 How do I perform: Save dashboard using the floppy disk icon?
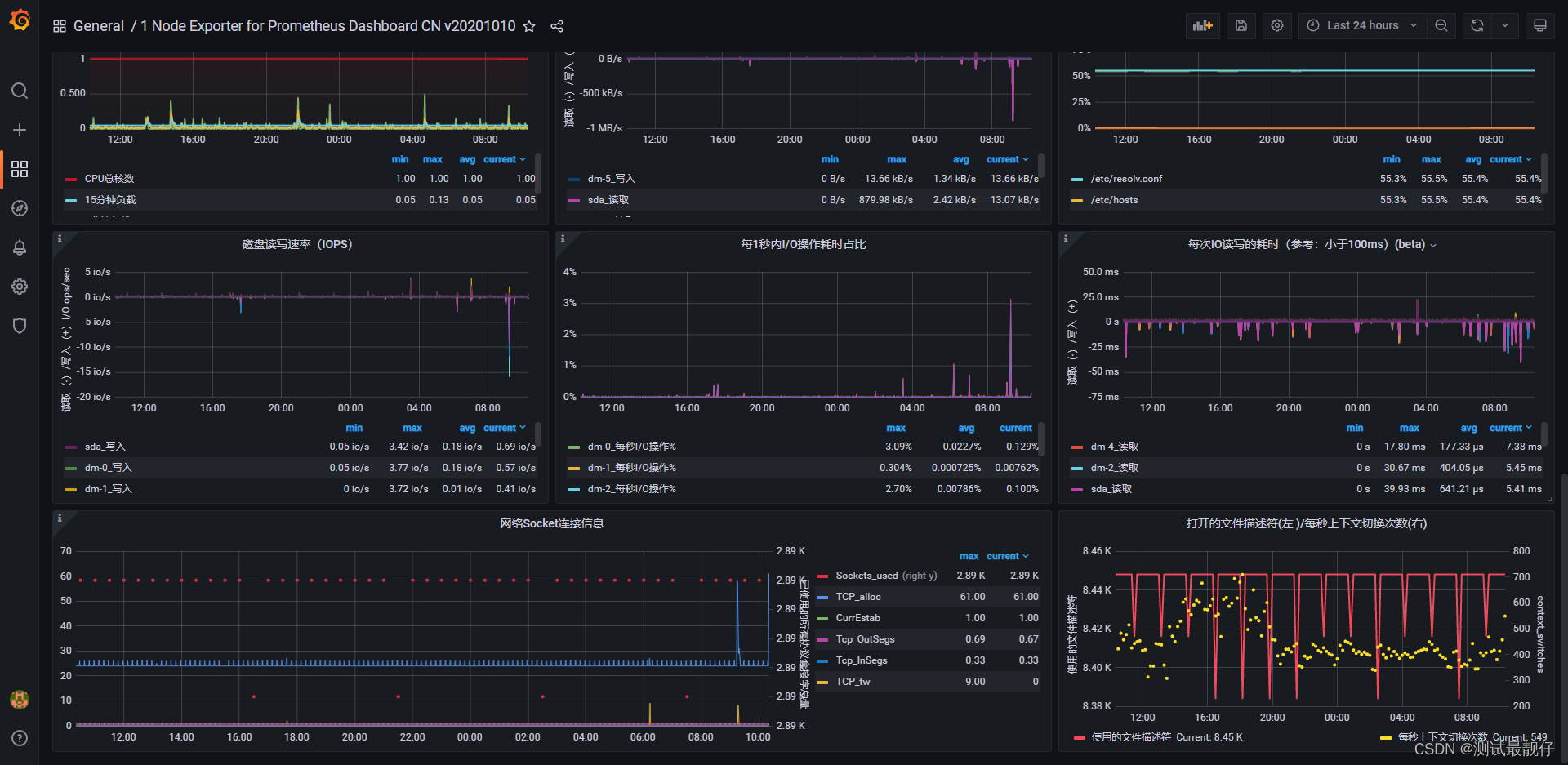tap(1241, 26)
